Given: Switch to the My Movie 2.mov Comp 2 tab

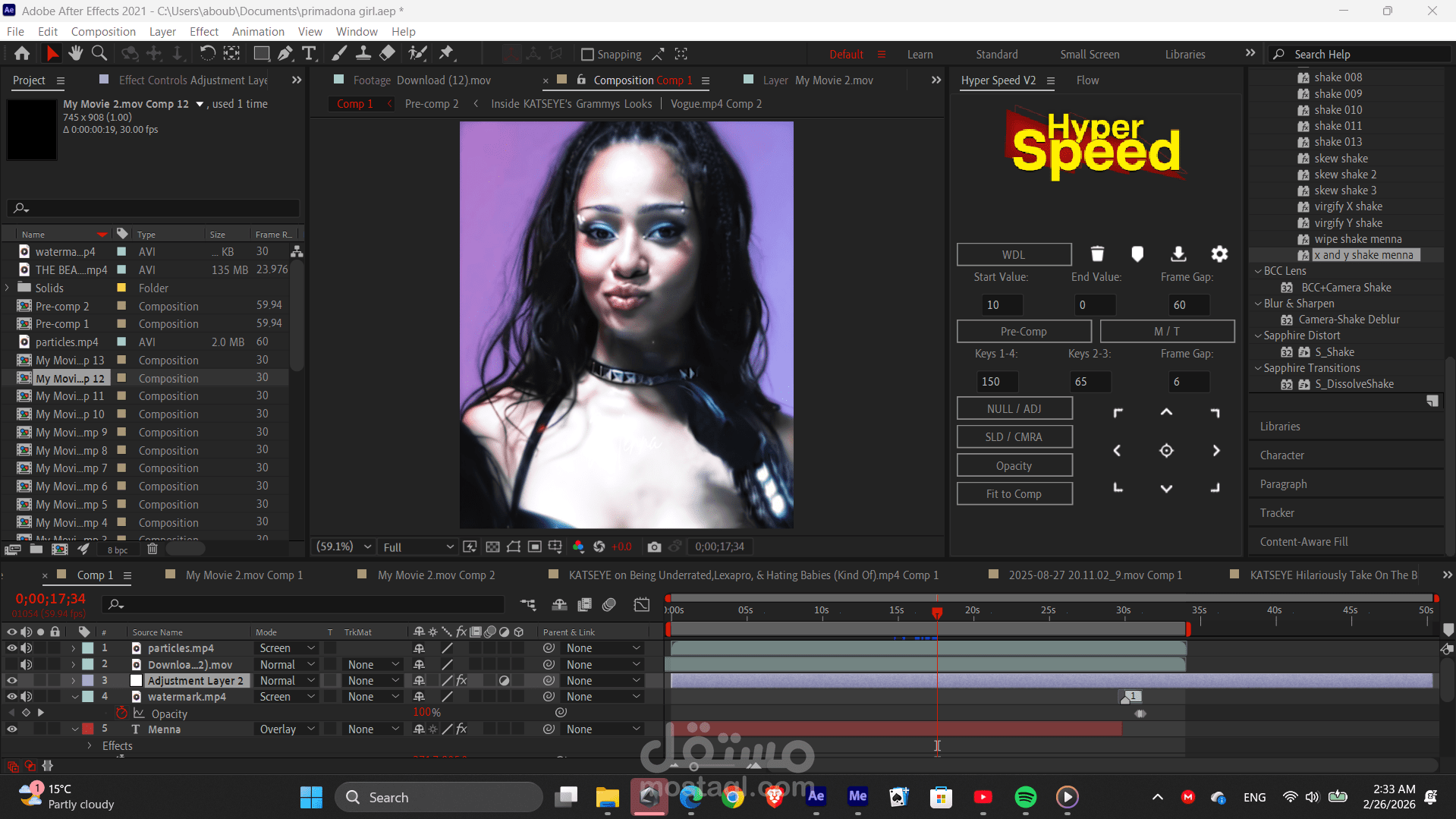Looking at the screenshot, I should tap(436, 575).
